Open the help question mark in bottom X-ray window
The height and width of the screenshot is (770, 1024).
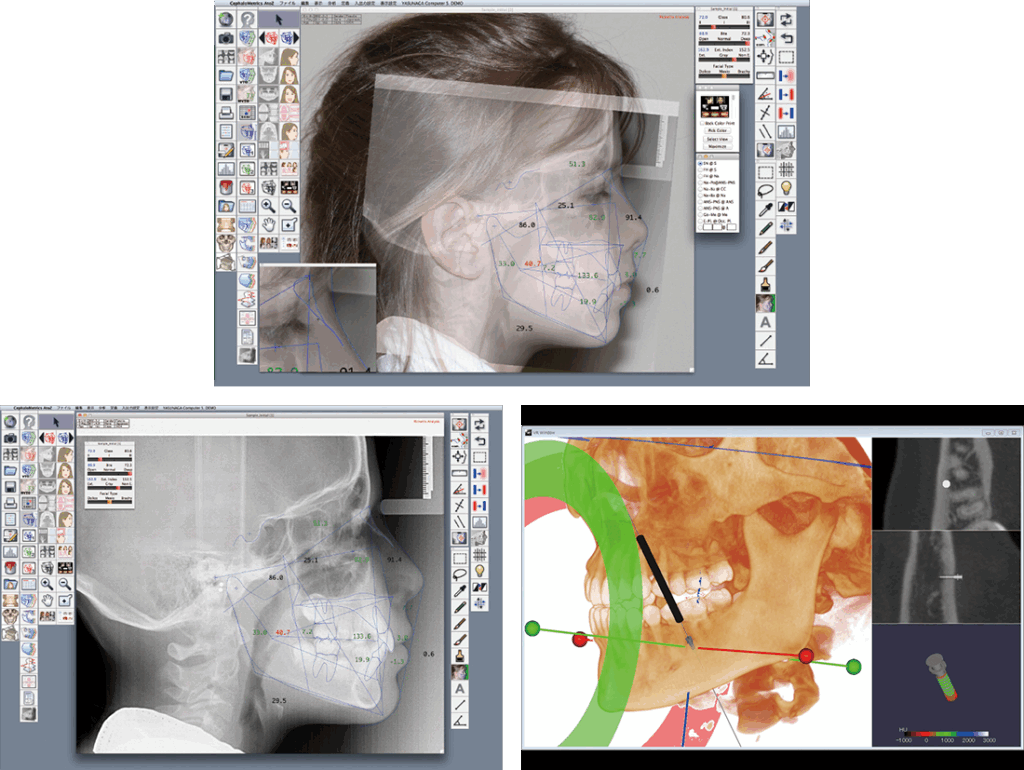[x=30, y=422]
